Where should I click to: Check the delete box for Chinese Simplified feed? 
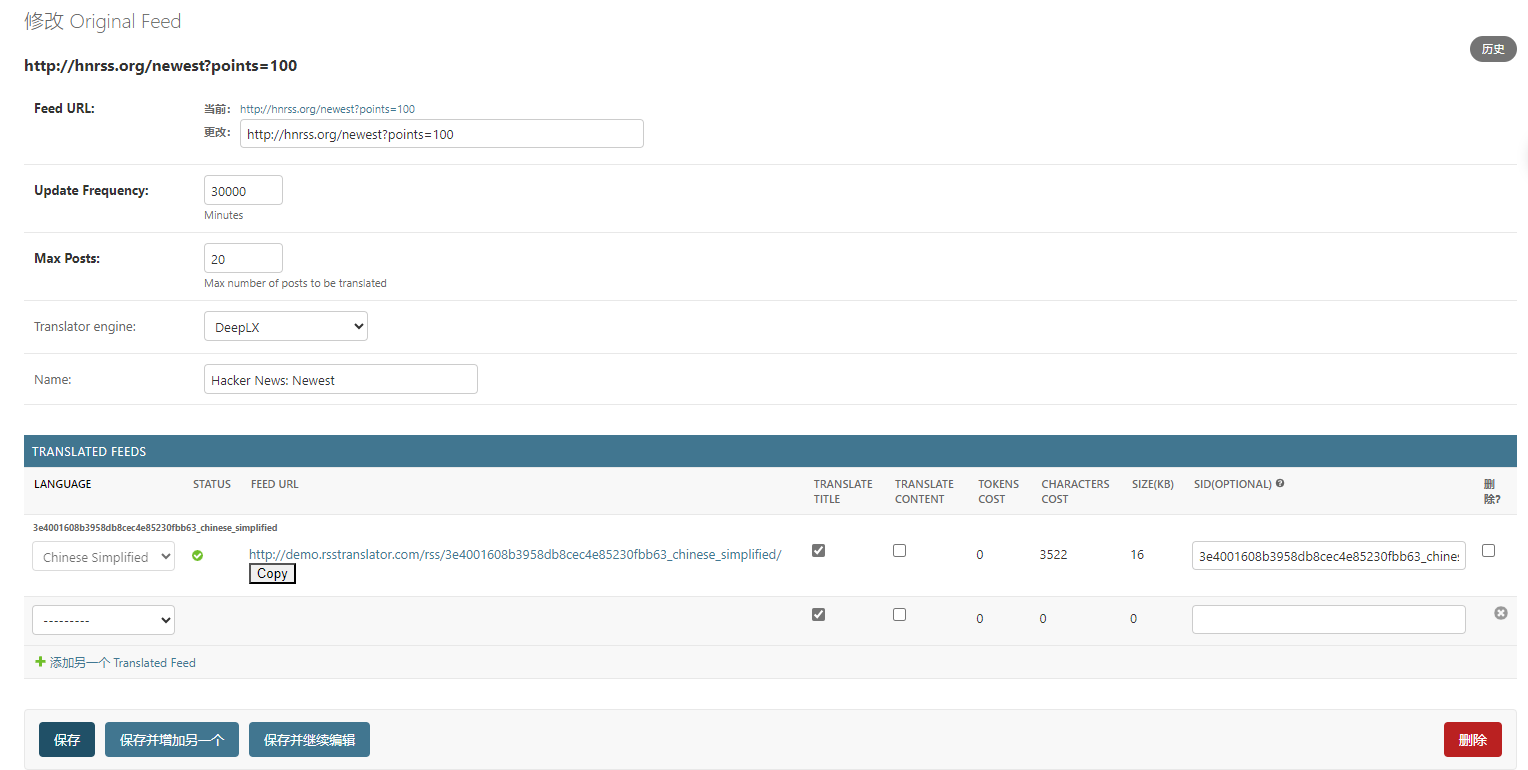(x=1488, y=550)
